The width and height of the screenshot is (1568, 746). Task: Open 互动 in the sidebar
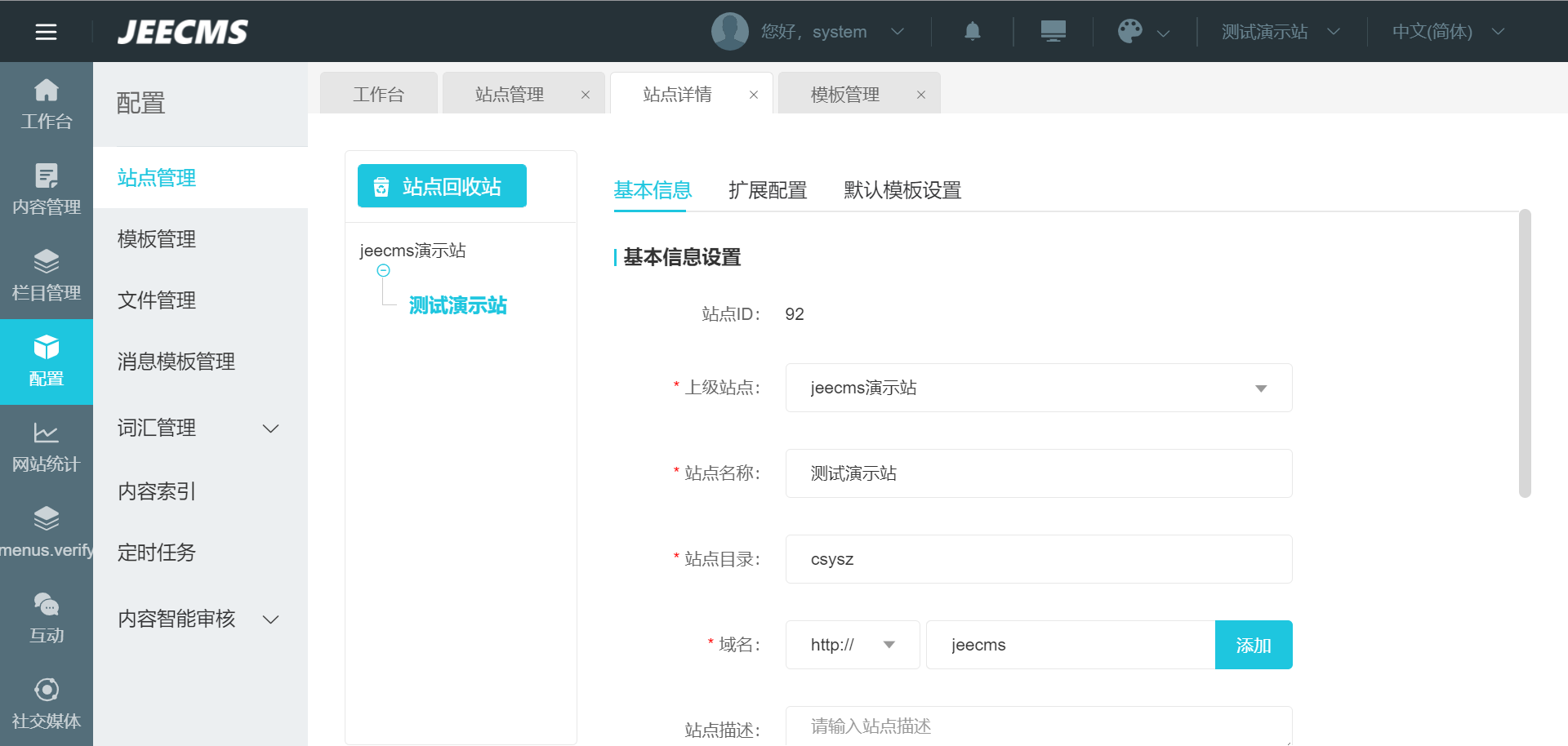click(47, 618)
